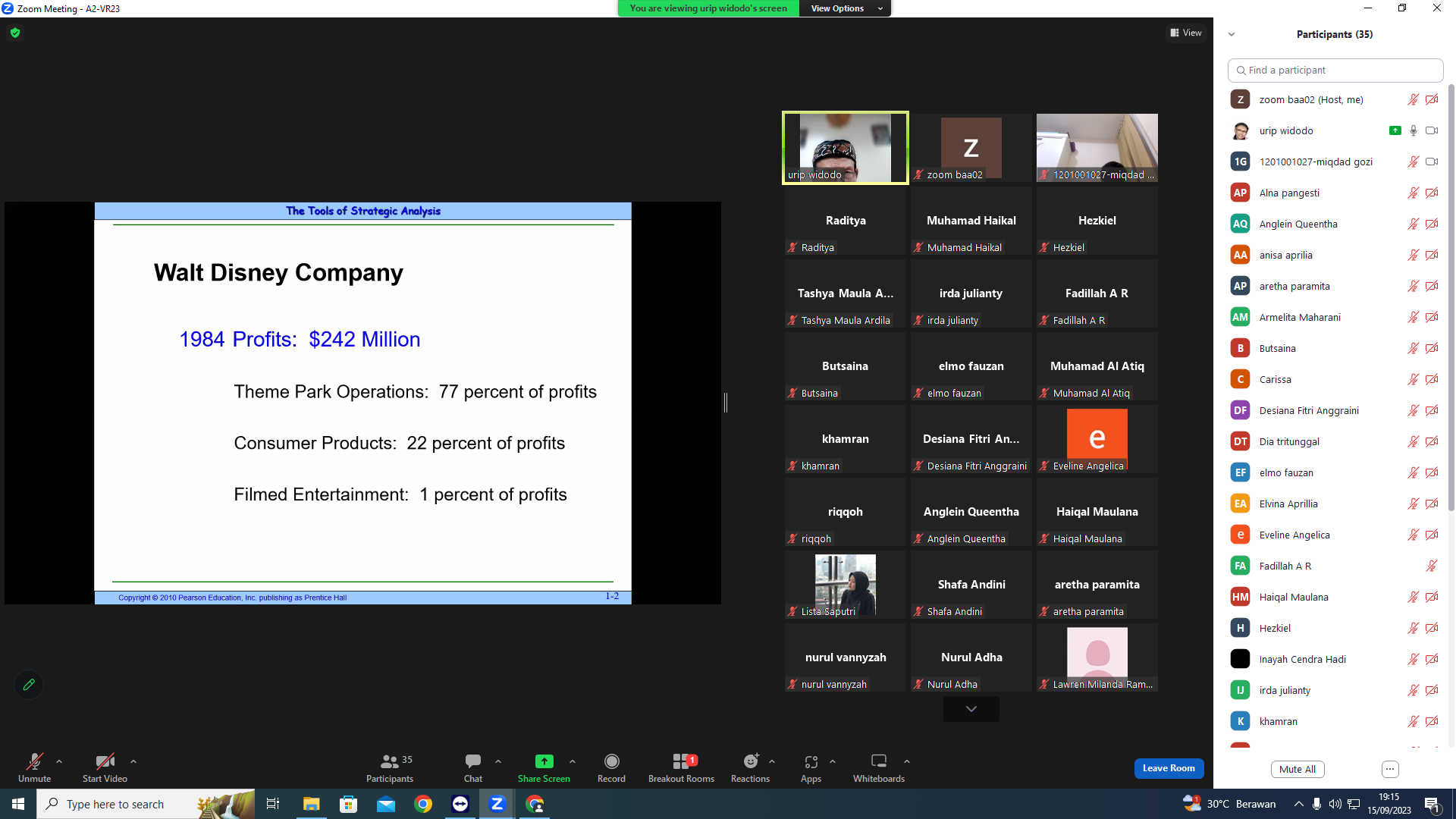Show hidden system tray icons
Viewport: 1456px width, 819px height.
1299,804
